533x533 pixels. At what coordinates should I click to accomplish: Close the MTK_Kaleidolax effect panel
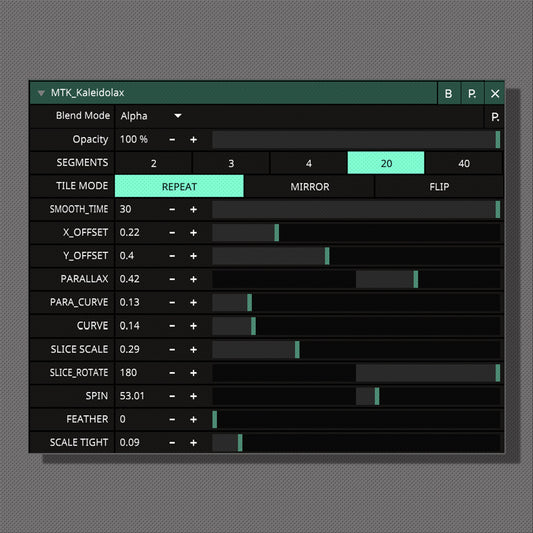click(x=495, y=93)
